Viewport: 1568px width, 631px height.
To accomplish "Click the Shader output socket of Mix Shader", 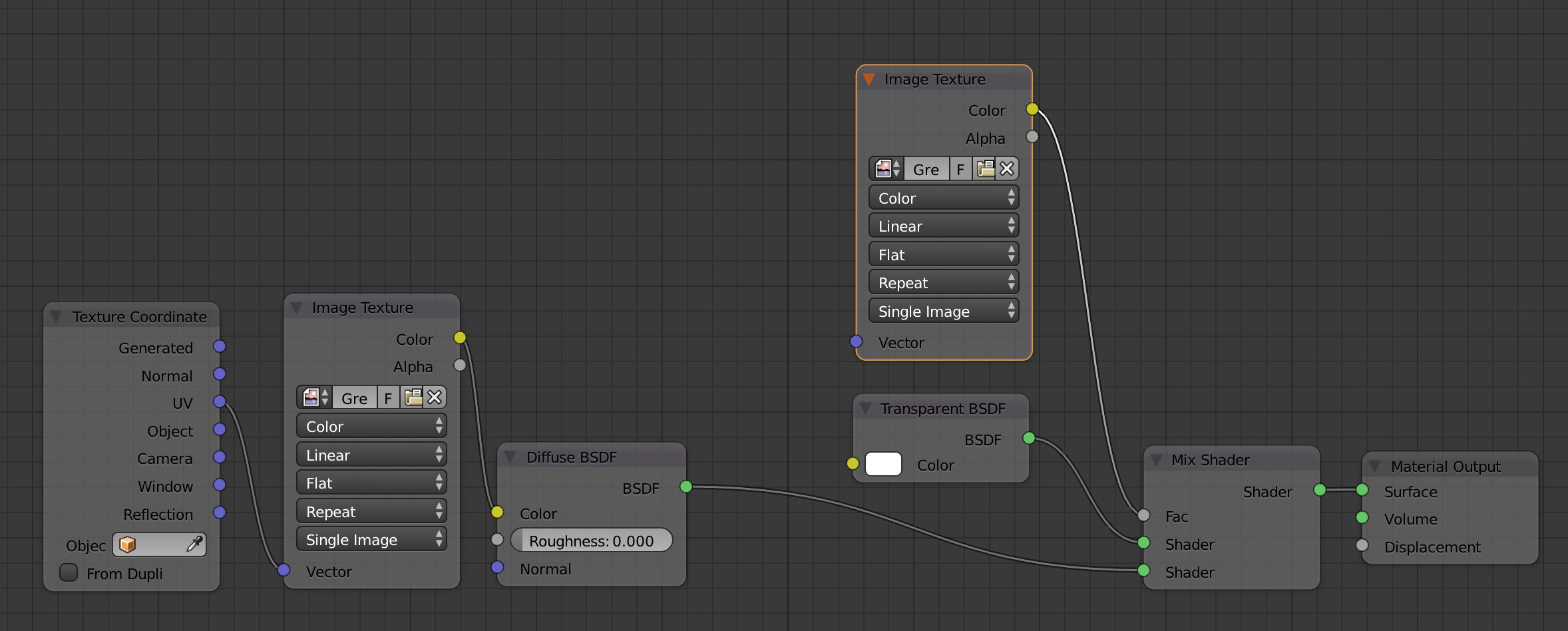I will tap(1320, 490).
